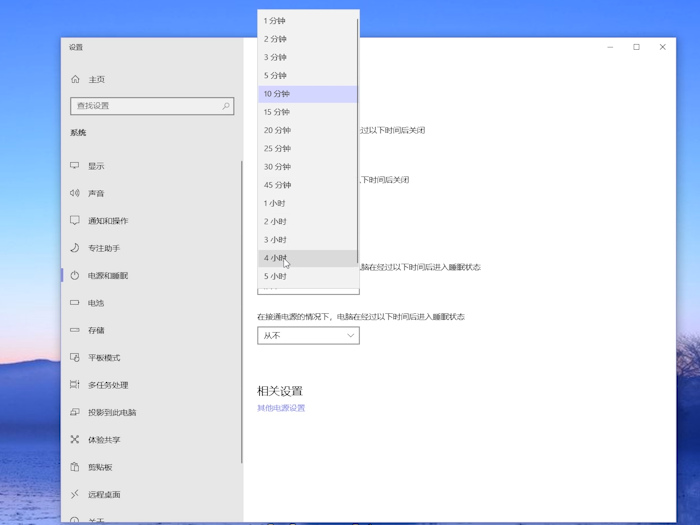
Task: Pick 3 小时 from the list
Action: point(308,240)
